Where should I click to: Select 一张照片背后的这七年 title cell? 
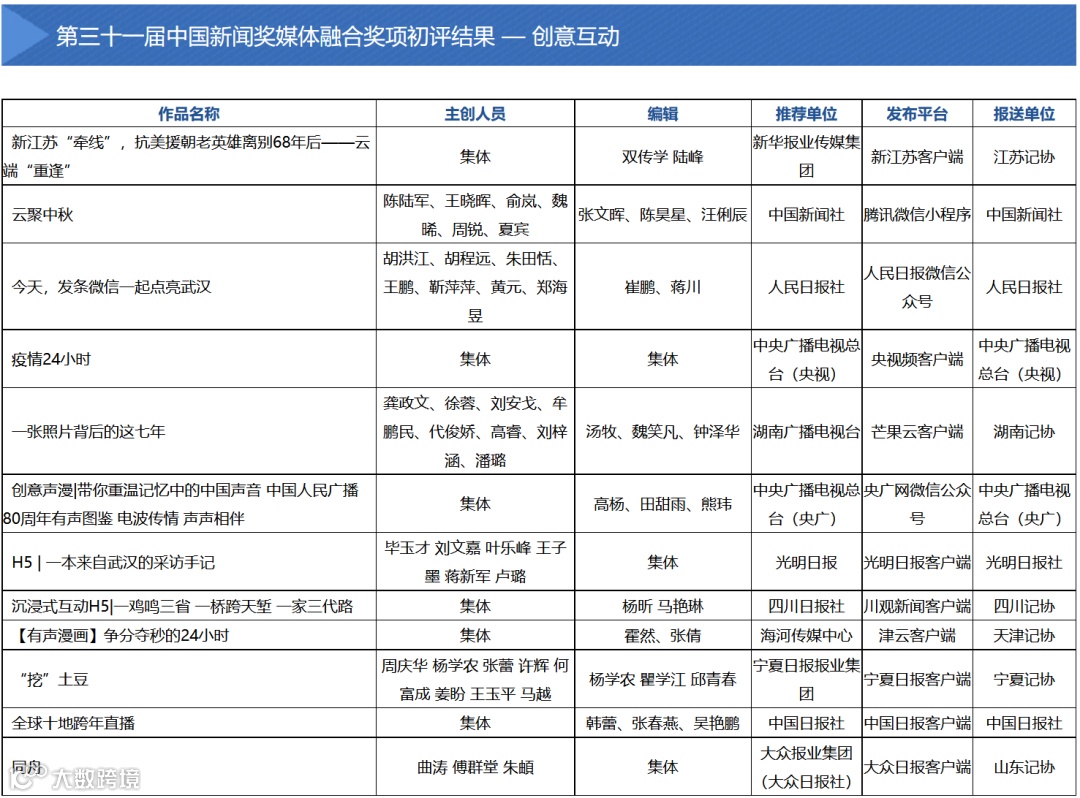click(189, 431)
